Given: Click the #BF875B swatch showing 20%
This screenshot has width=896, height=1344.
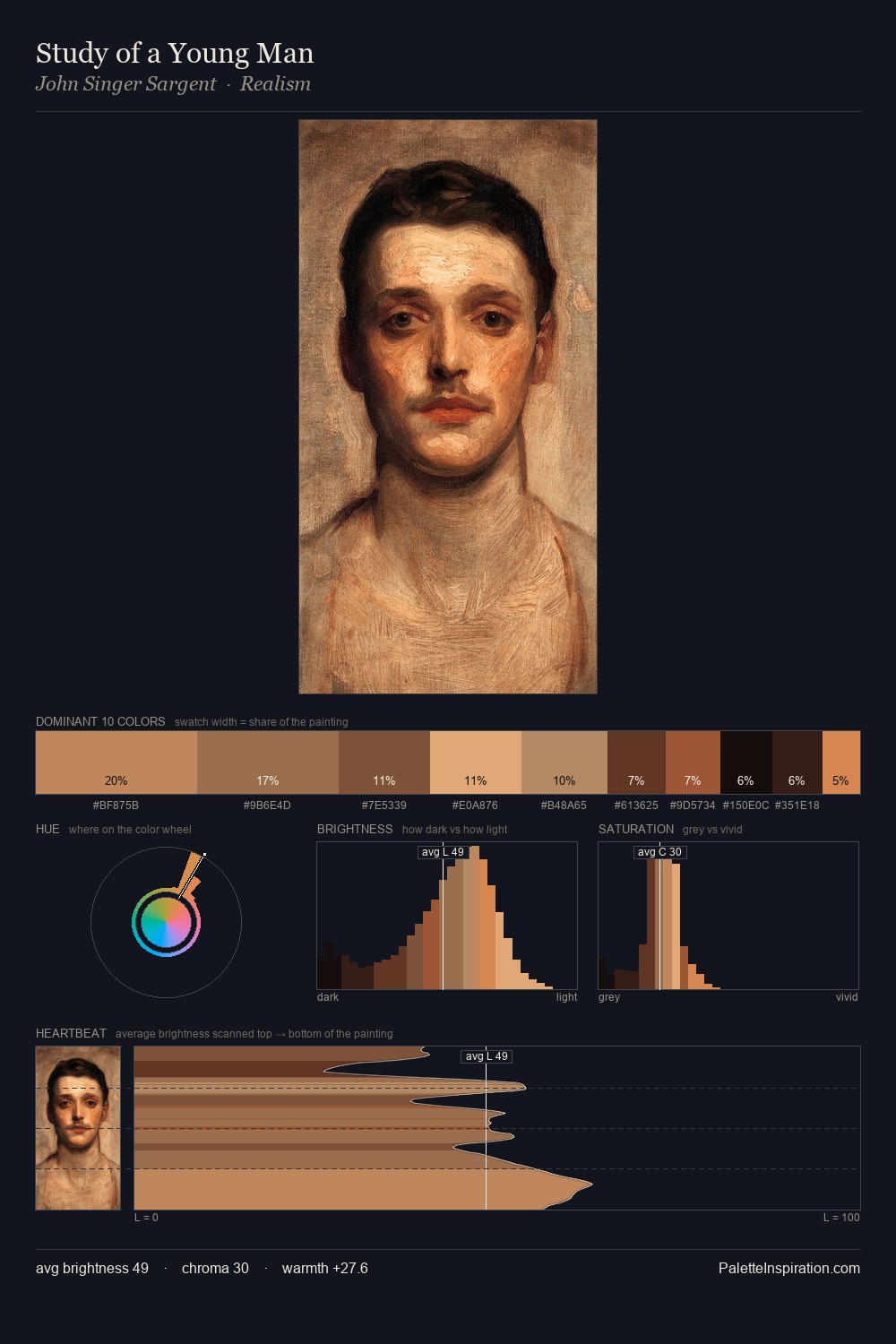Looking at the screenshot, I should pos(116,762).
